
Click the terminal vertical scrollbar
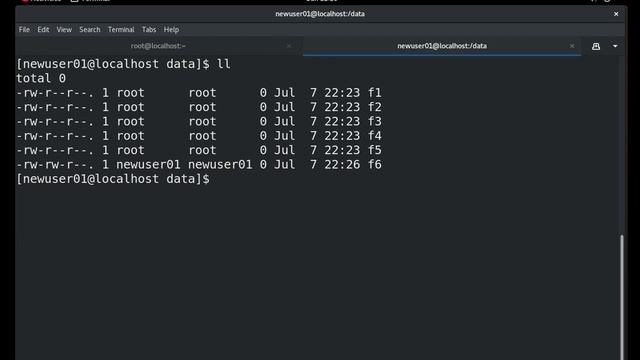coord(622,297)
